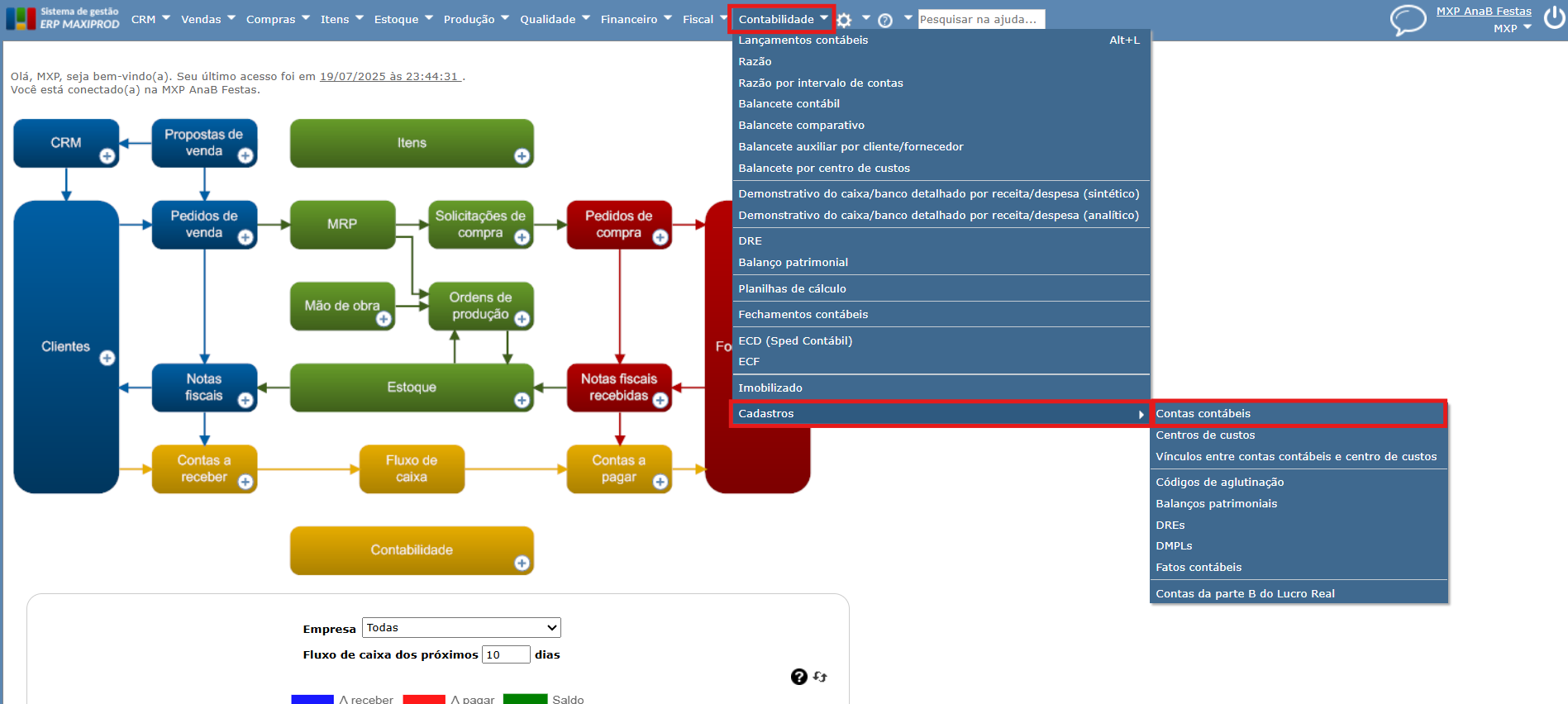Open the help question mark icon in top bar

coord(885,20)
